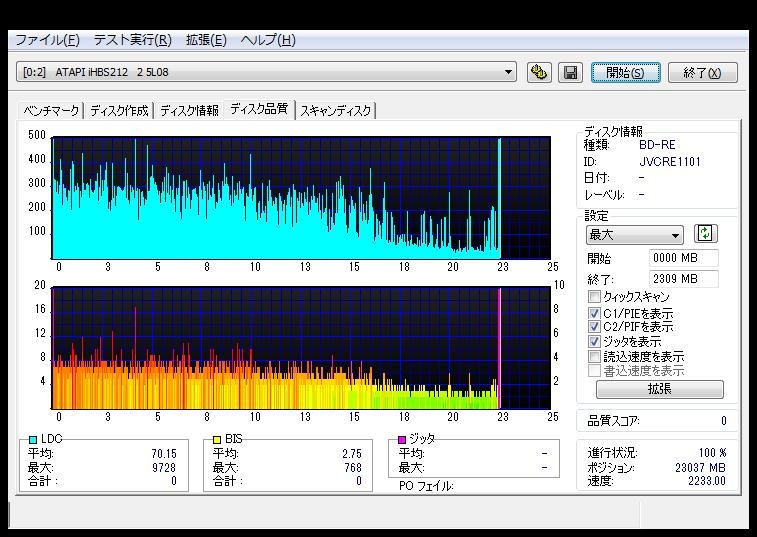Open the ATAPI iHBS212 drive dropdown
The image size is (757, 537).
(509, 72)
